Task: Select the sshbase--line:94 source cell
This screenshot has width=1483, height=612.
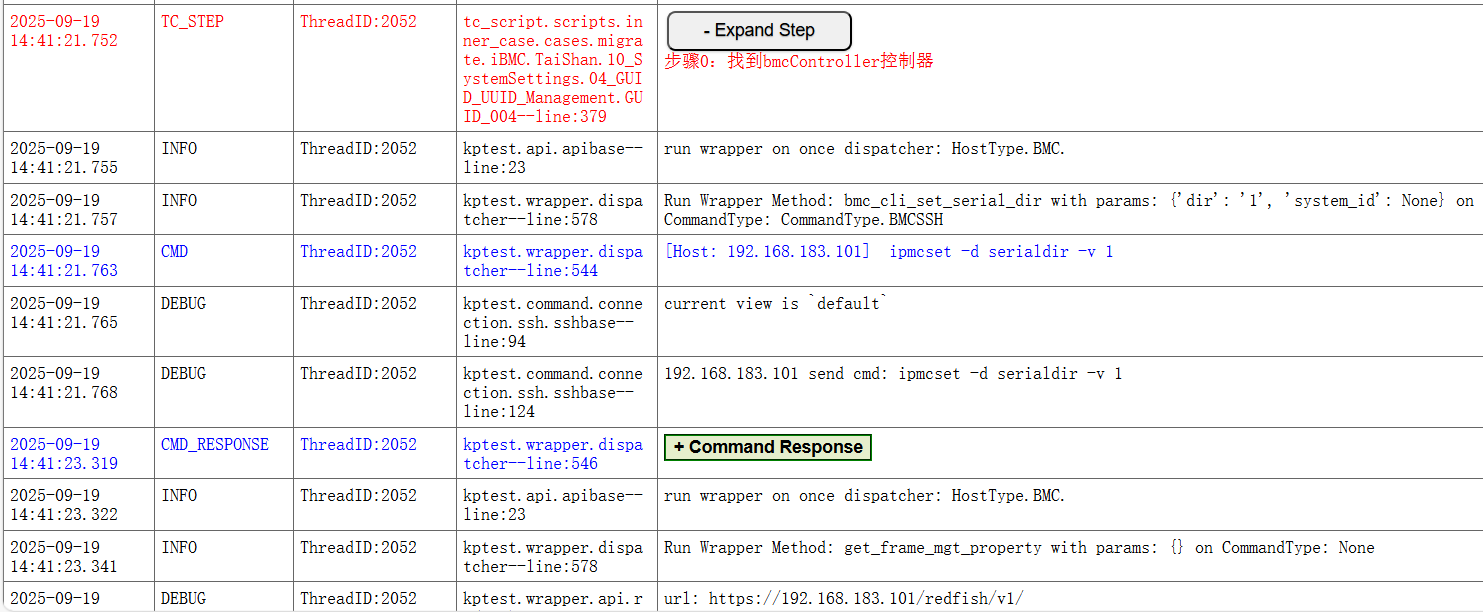Action: pos(553,322)
